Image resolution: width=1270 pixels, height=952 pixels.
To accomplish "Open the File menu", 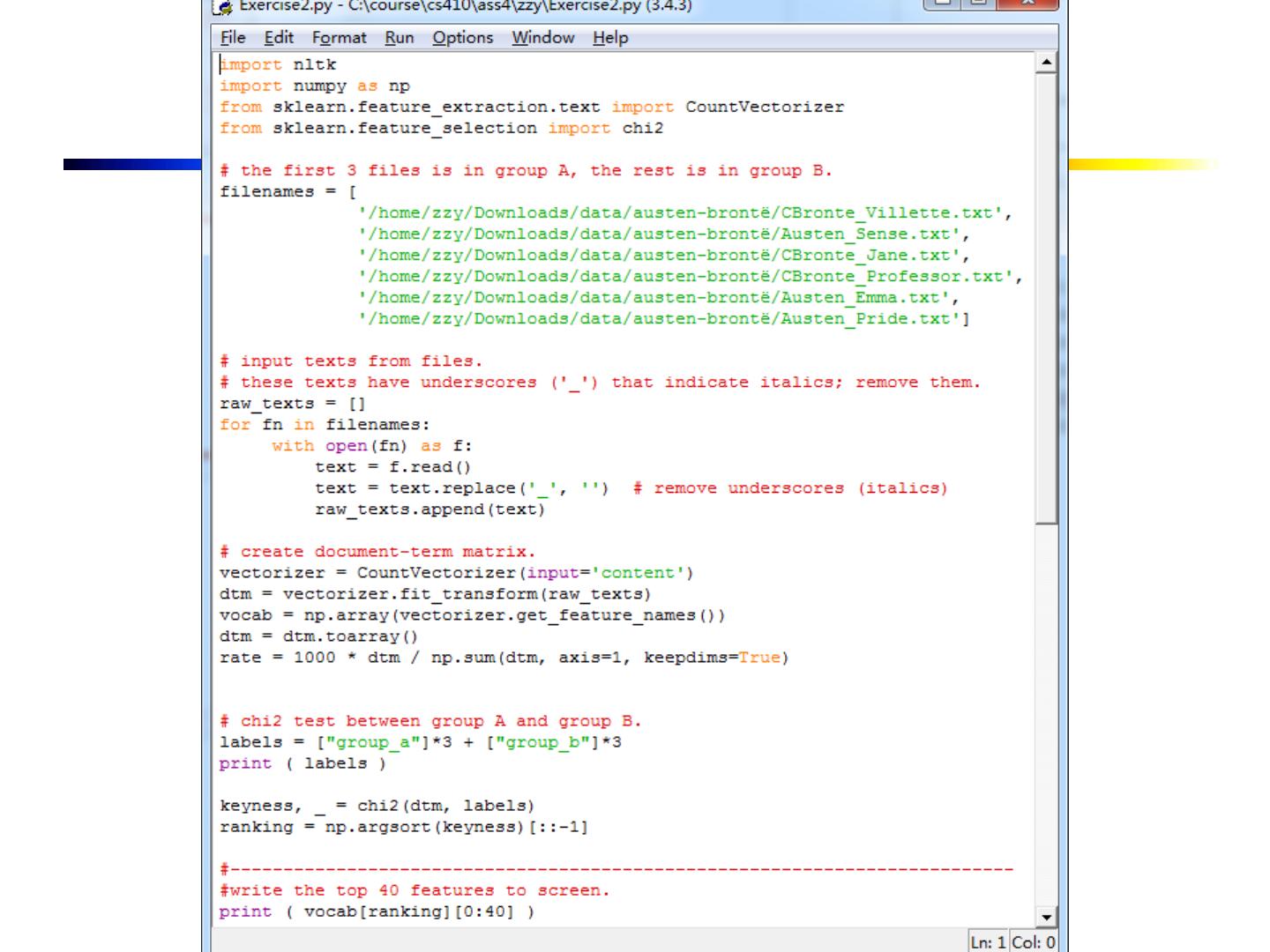I will [x=233, y=38].
